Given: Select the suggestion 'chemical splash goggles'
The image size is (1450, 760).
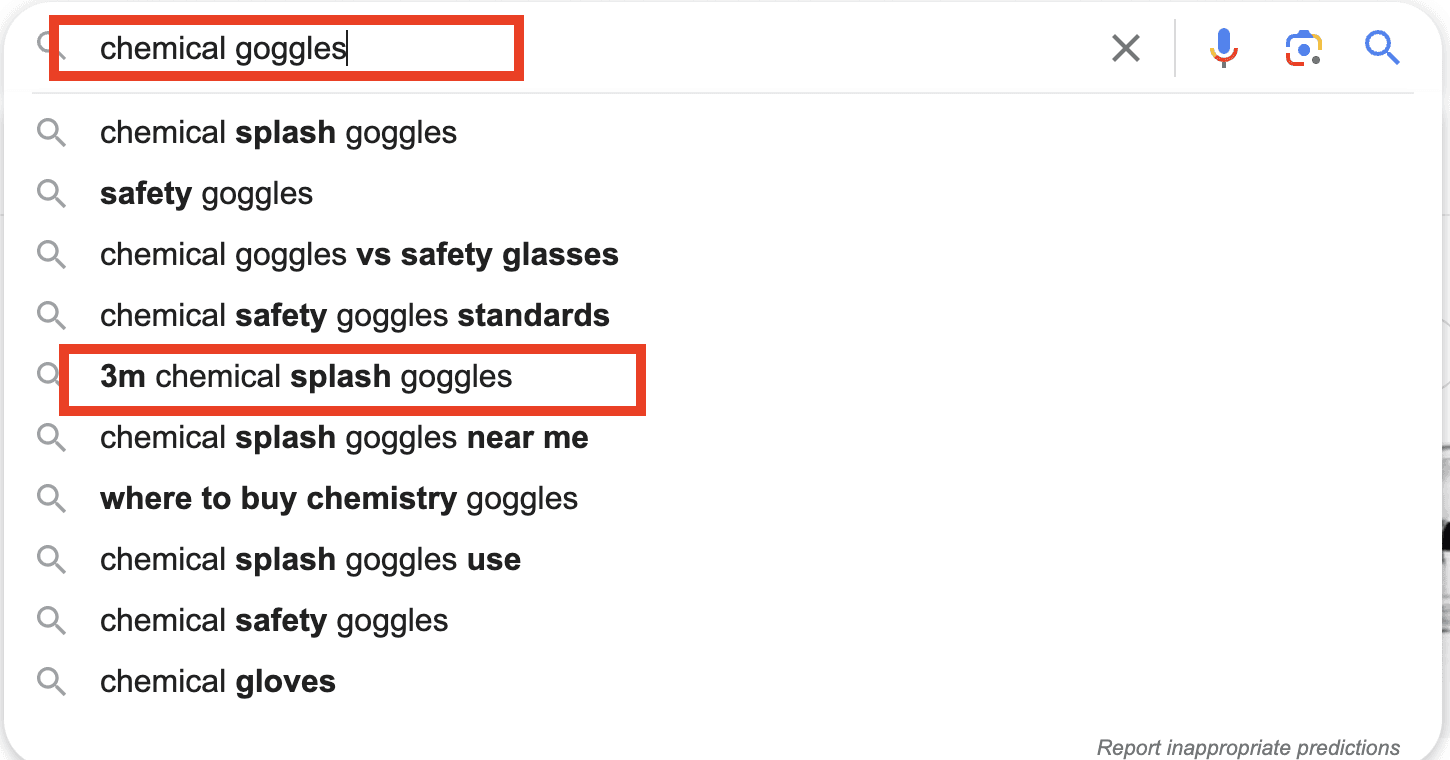Looking at the screenshot, I should 277,132.
